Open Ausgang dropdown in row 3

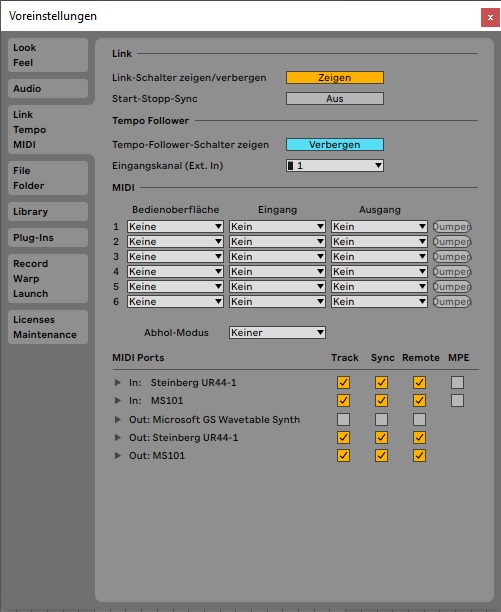pos(379,257)
